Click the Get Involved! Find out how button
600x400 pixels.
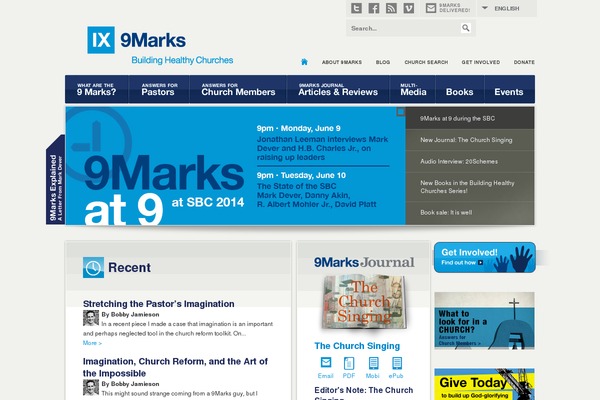click(x=484, y=257)
